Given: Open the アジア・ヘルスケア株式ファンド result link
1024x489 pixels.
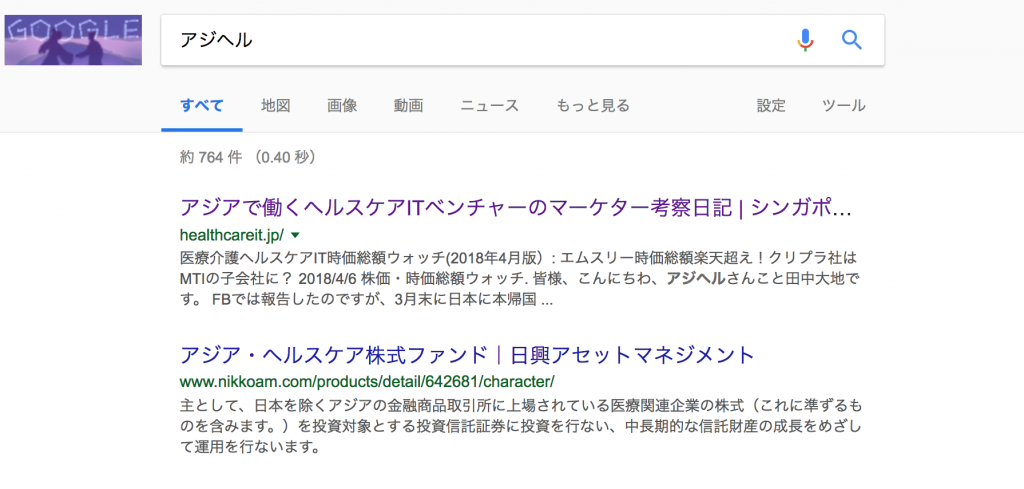Looking at the screenshot, I should (467, 355).
